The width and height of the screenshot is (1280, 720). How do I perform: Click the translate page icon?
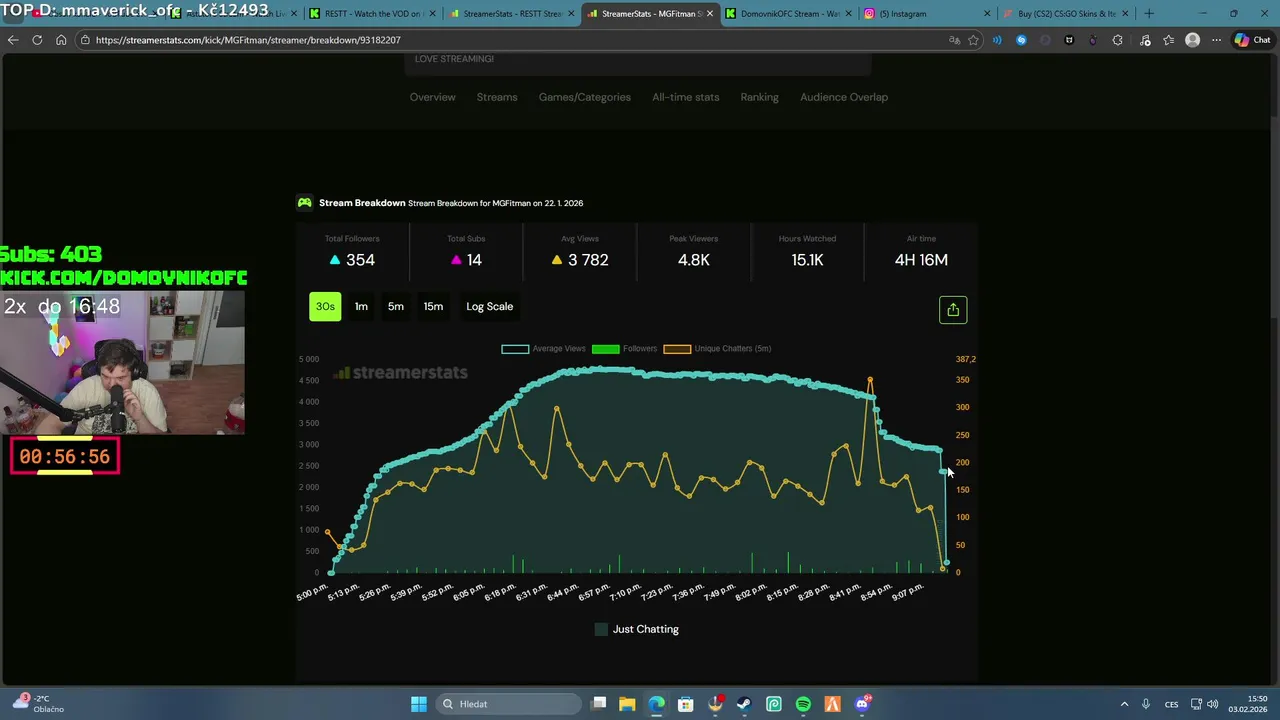click(x=954, y=40)
